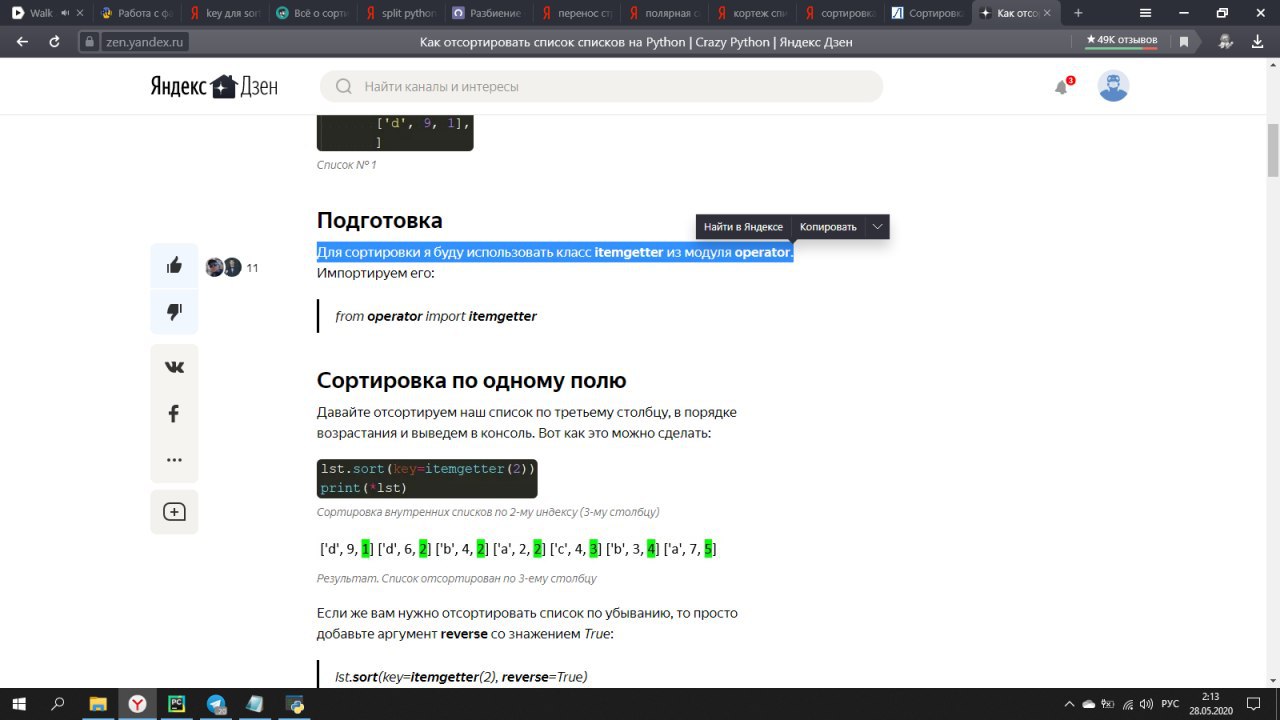Click Найти в Яндексе popup button
Screen dimensions: 1280x720
tap(743, 227)
